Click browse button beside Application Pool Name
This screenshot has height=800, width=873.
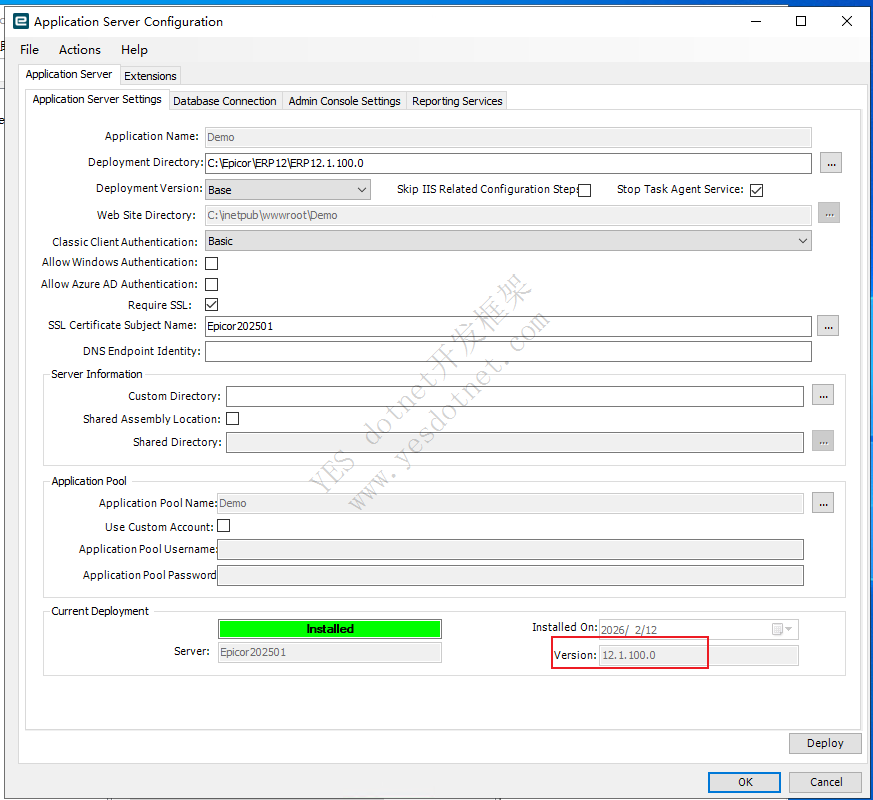822,503
